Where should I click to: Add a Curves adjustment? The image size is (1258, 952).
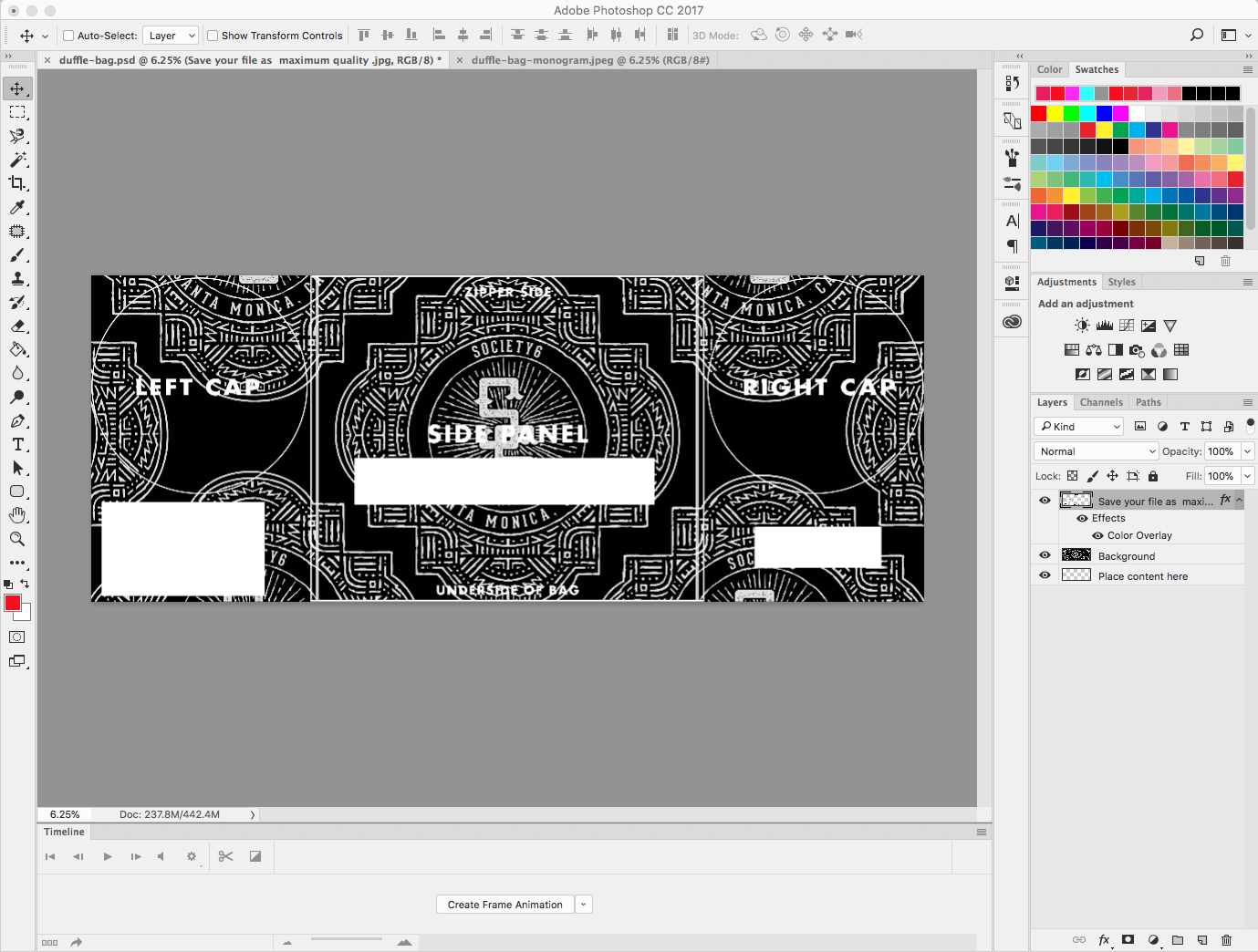coord(1127,326)
